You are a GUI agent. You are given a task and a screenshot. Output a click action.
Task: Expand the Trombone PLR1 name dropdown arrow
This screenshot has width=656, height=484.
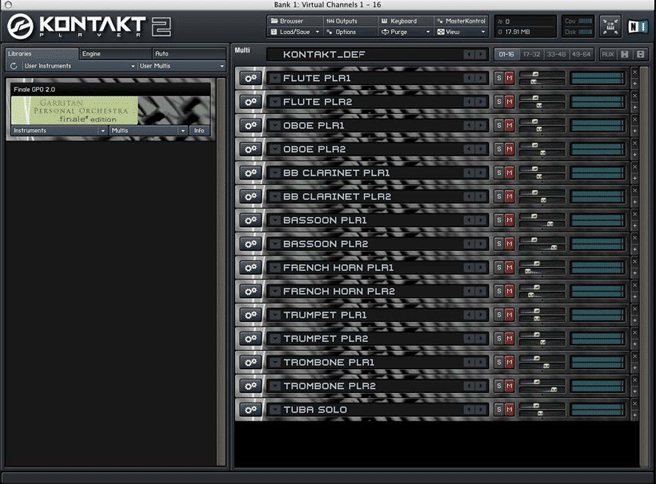pos(275,362)
